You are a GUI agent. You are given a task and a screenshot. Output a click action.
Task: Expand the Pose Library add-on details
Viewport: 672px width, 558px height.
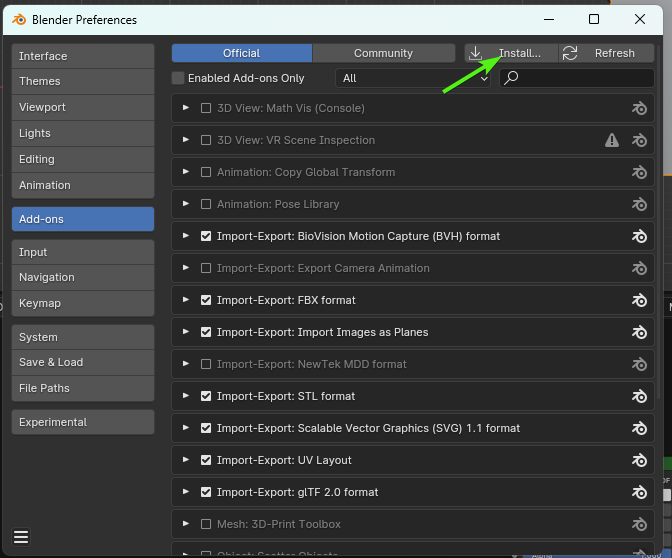186,204
